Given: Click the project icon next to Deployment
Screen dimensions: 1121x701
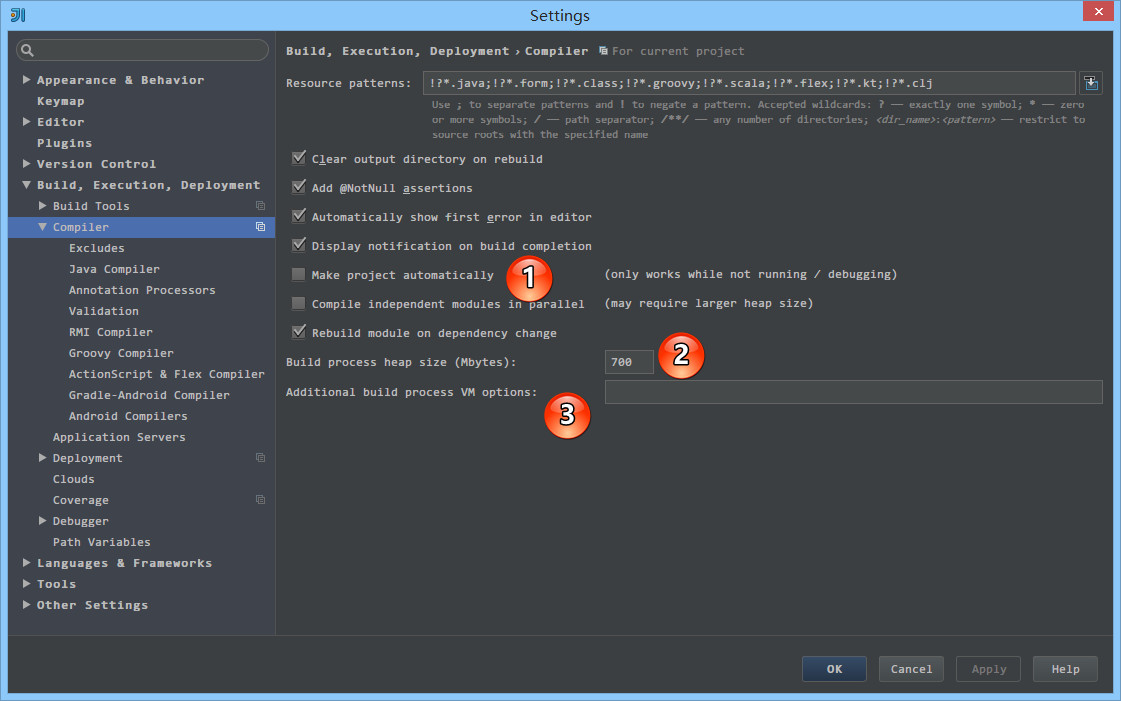Looking at the screenshot, I should coord(260,458).
